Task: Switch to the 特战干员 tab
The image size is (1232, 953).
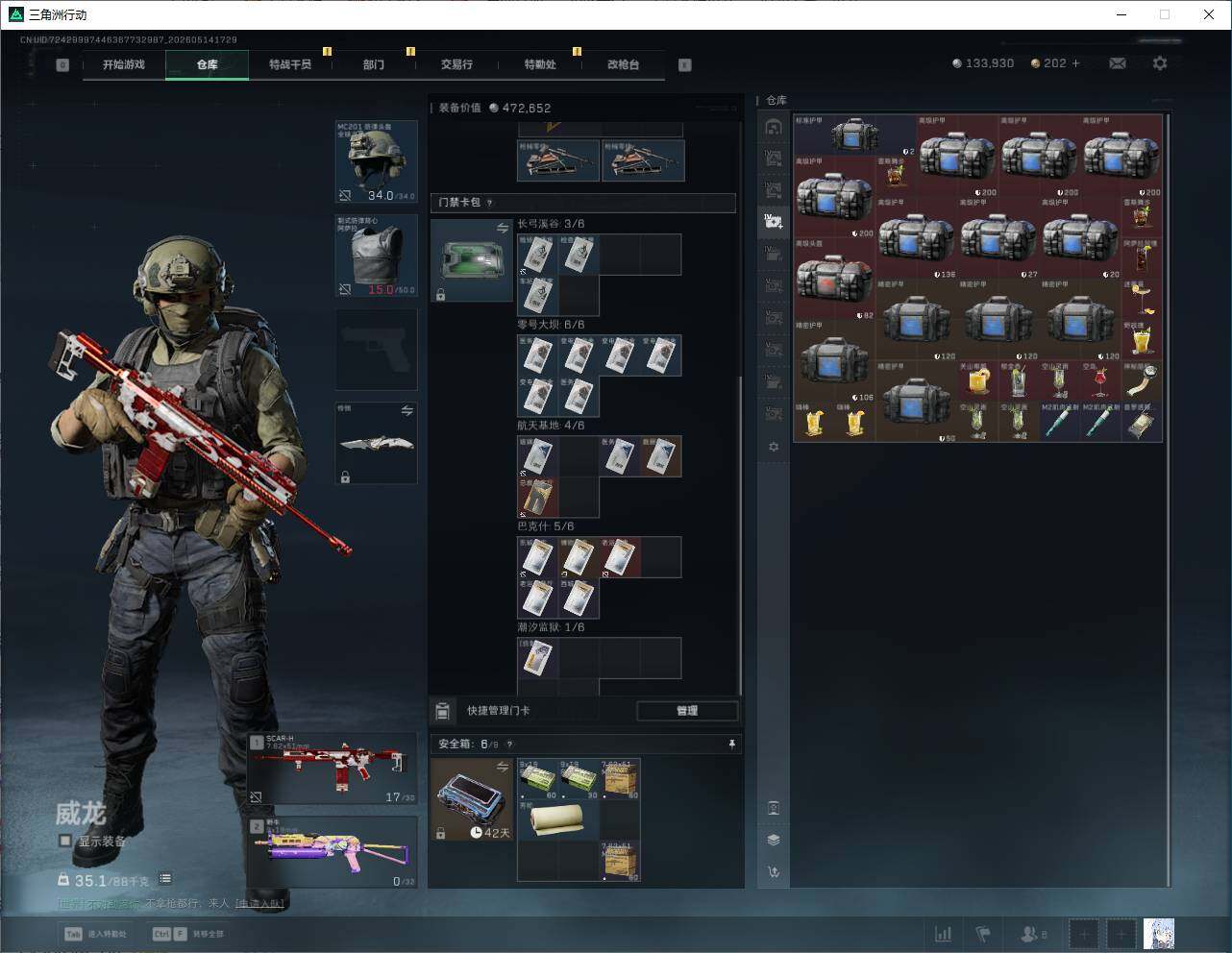Action: tap(290, 64)
